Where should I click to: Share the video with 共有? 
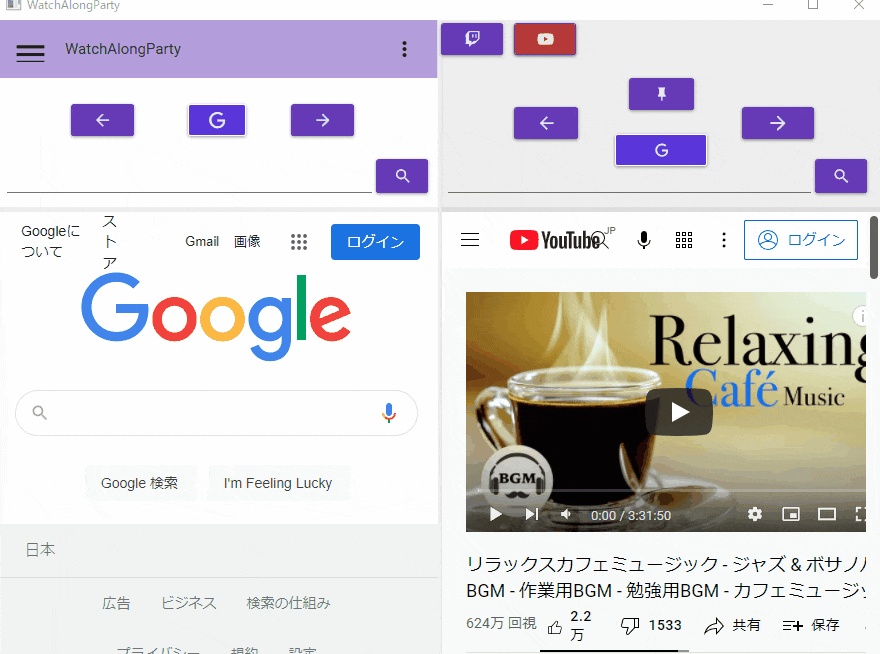tap(732, 625)
